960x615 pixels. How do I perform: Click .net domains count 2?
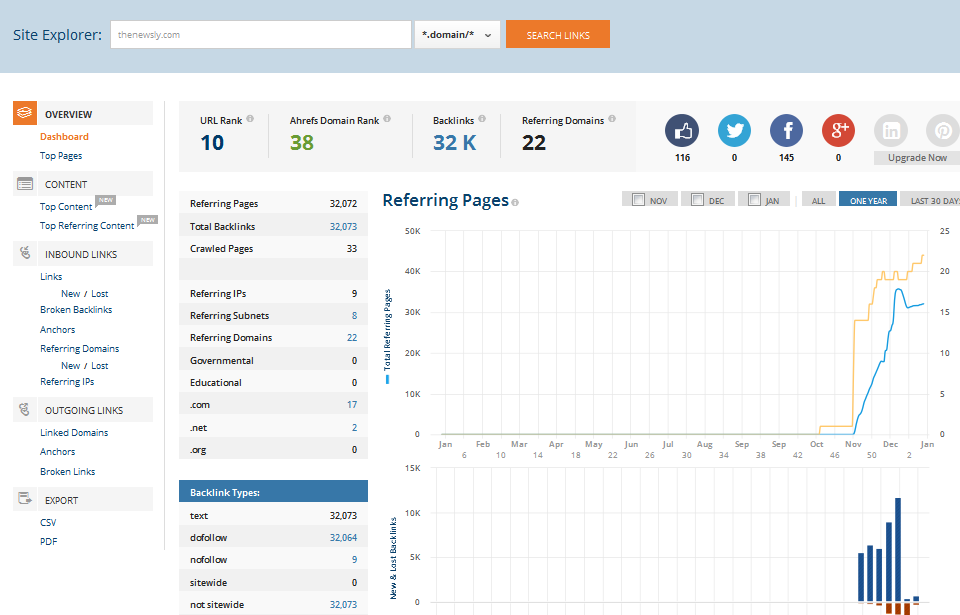[354, 428]
